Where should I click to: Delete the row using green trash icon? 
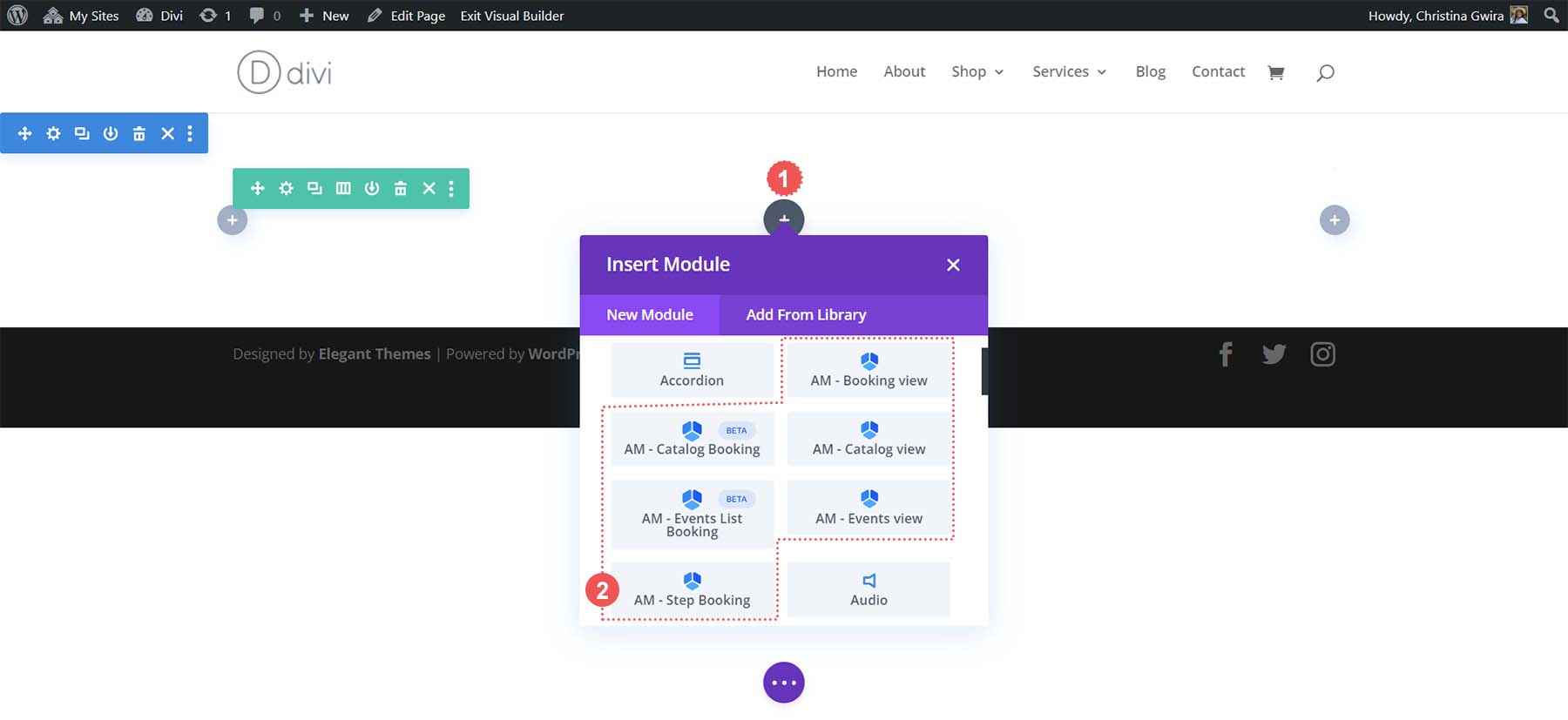click(400, 188)
